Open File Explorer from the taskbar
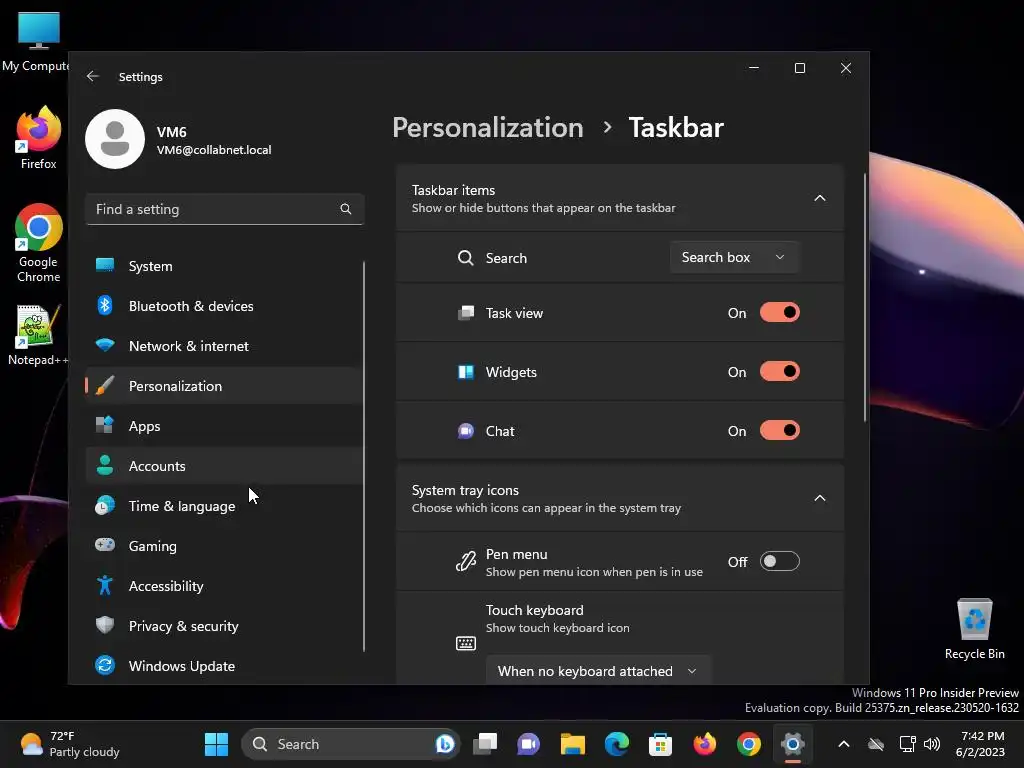1024x768 pixels. [573, 744]
